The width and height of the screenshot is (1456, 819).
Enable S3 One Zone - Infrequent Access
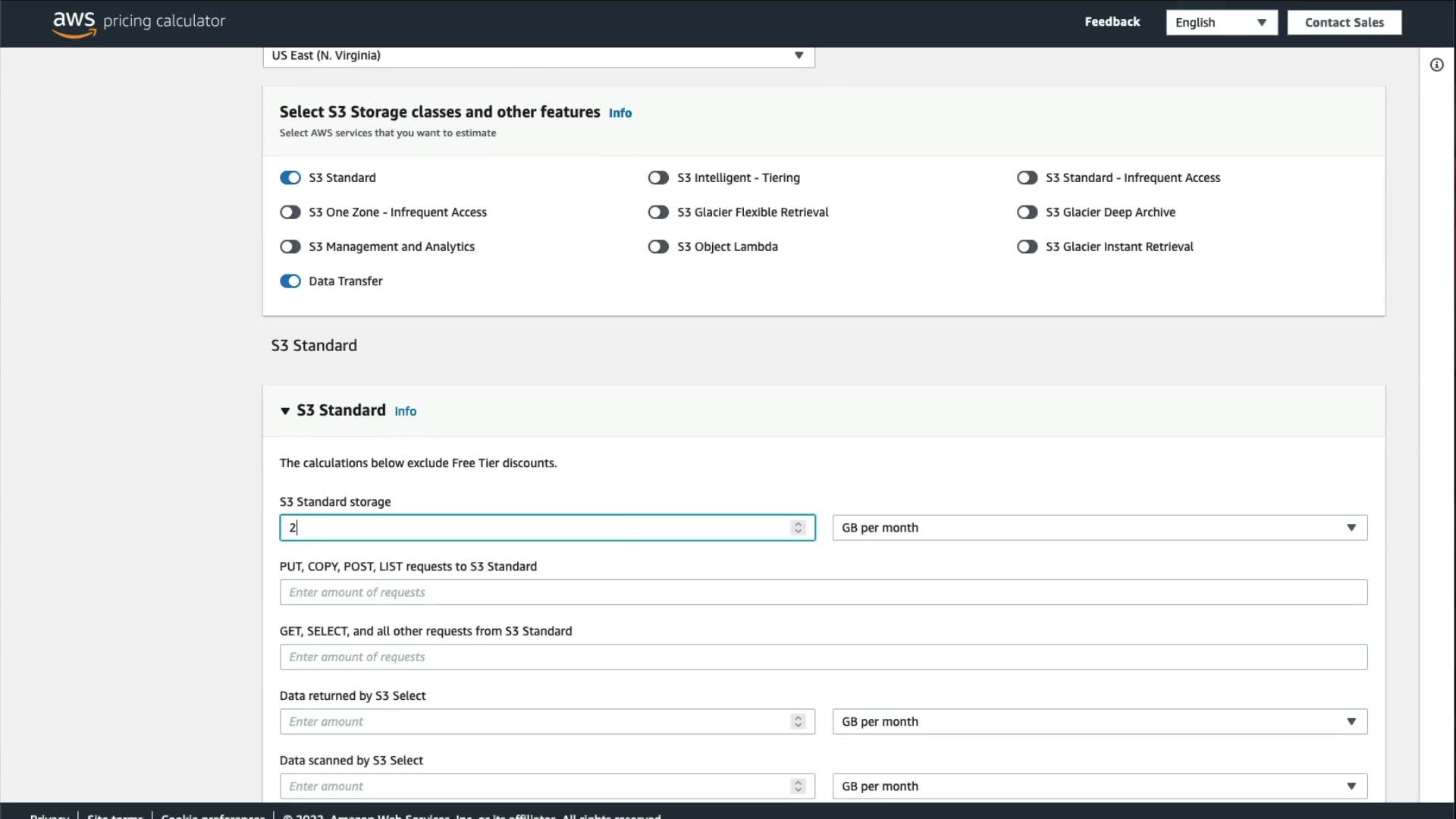coord(290,212)
